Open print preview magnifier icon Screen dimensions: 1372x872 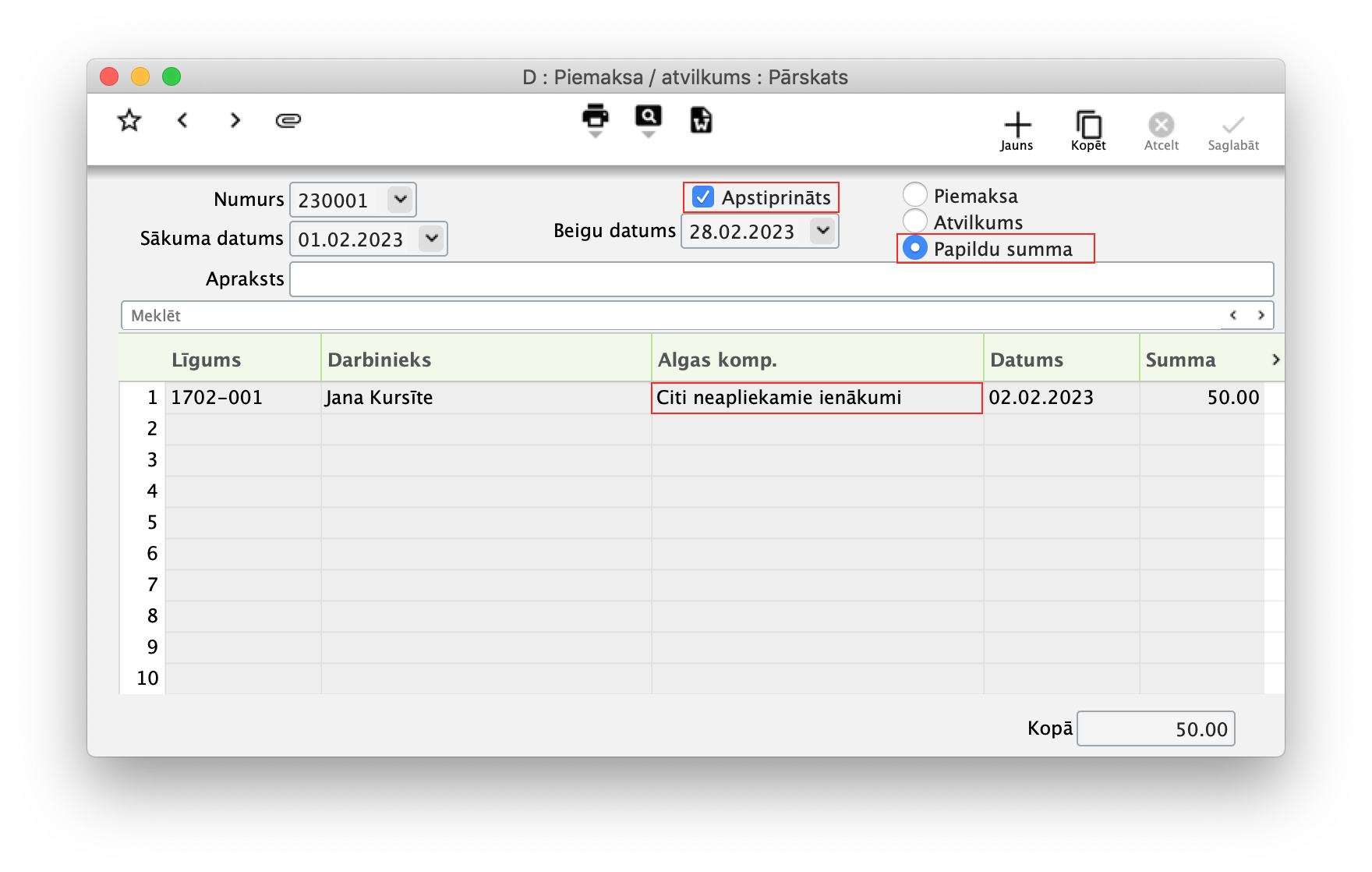(x=648, y=116)
